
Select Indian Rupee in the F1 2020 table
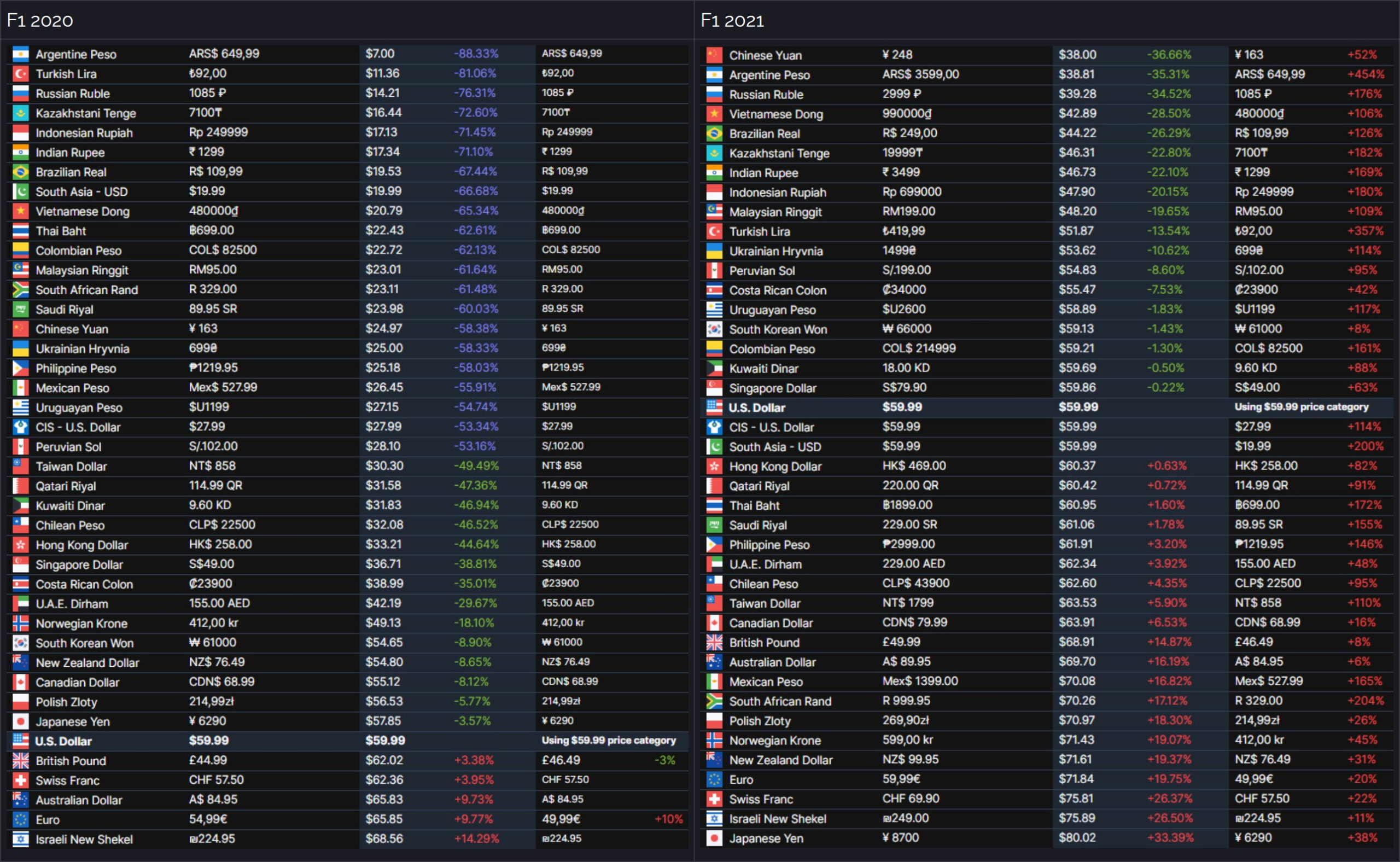pyautogui.click(x=70, y=152)
